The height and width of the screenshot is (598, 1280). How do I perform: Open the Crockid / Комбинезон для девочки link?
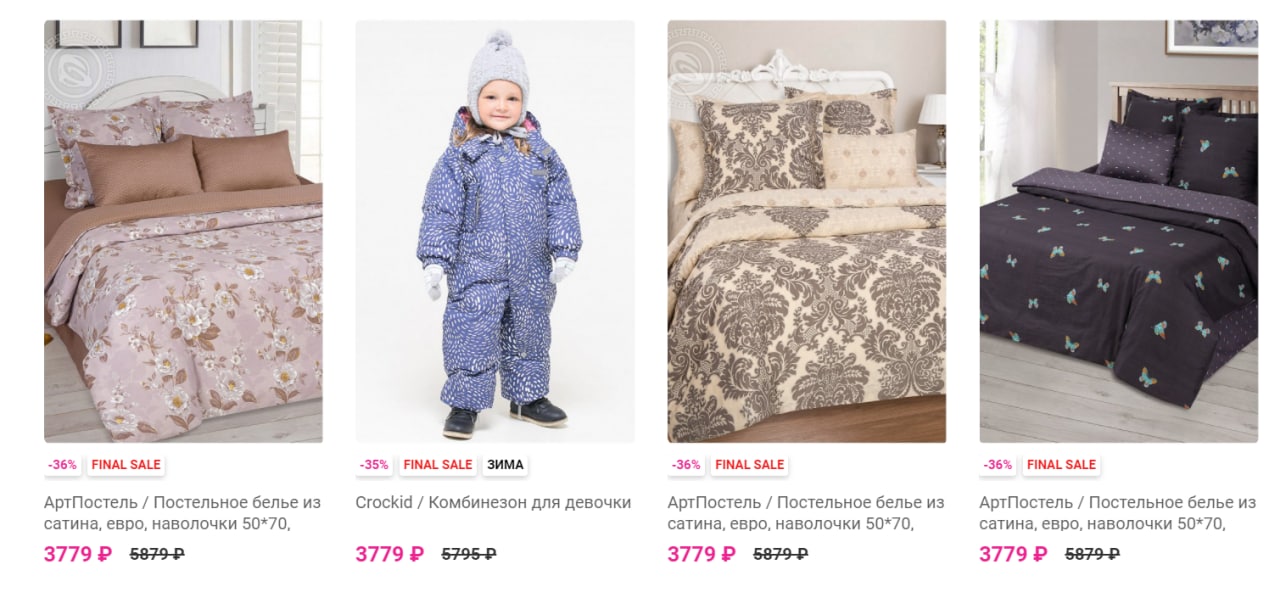tap(494, 503)
